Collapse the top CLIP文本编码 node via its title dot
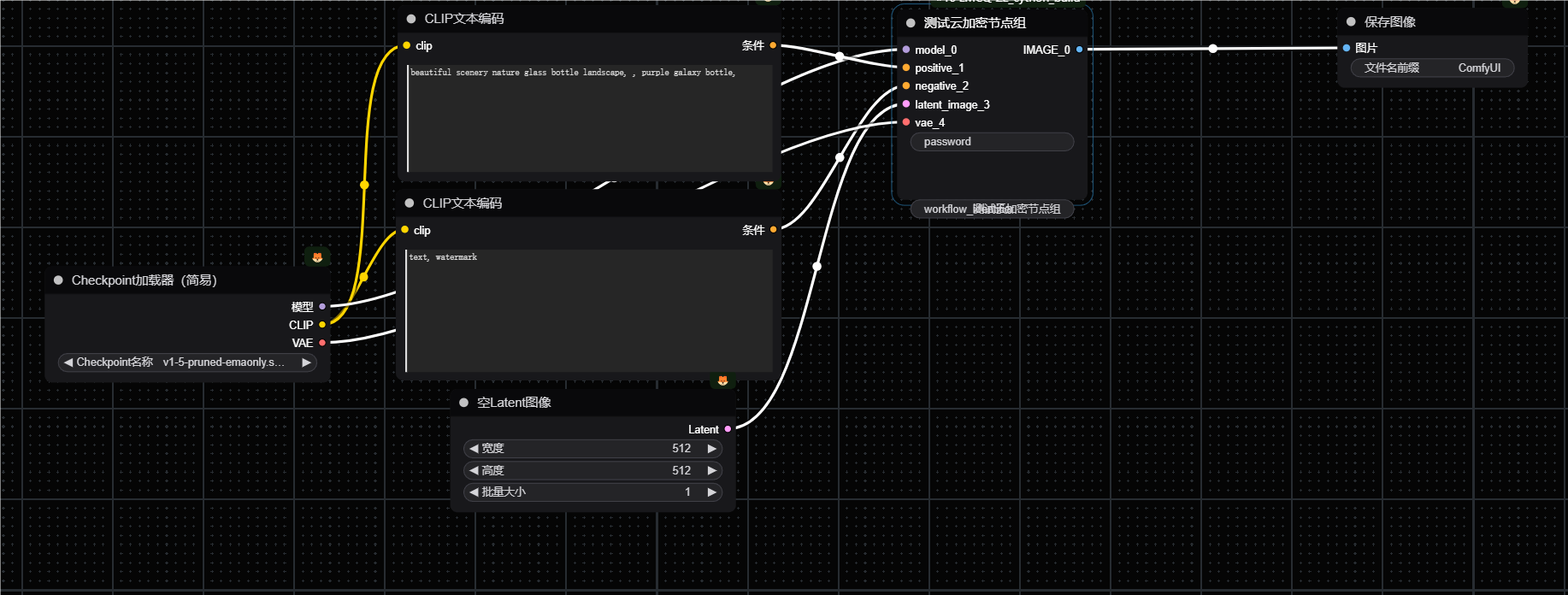 click(x=411, y=19)
